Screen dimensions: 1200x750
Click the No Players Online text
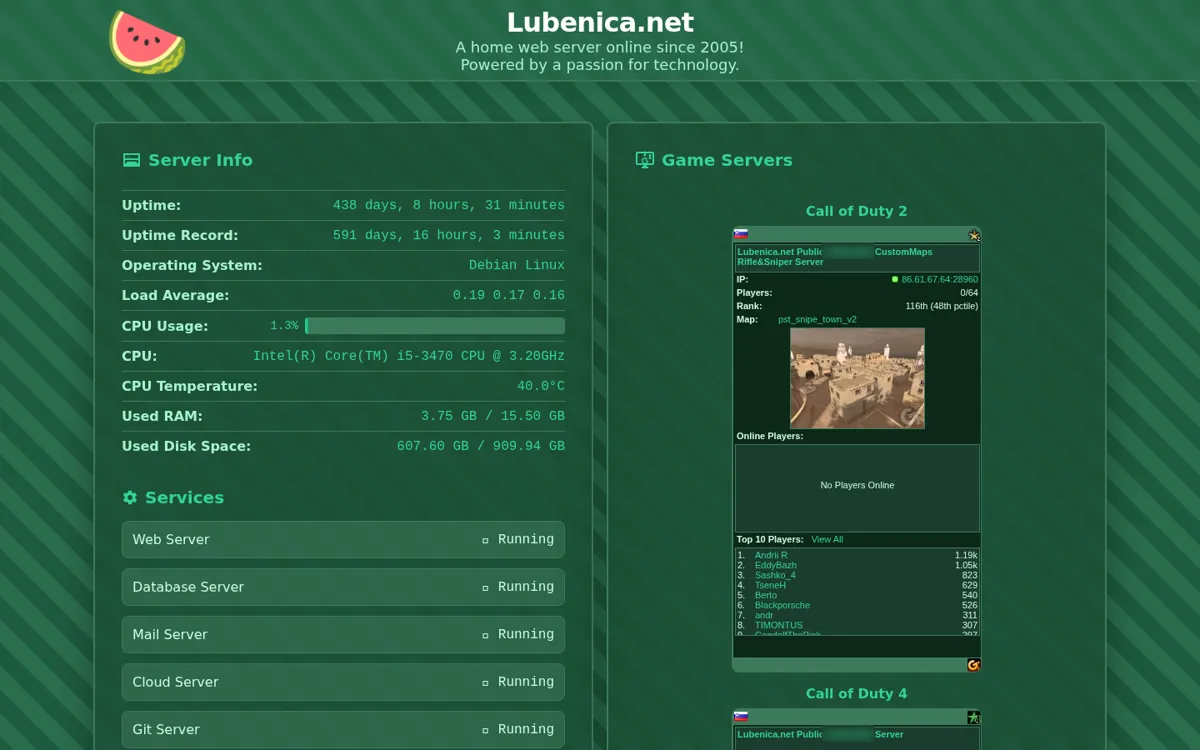pyautogui.click(x=857, y=485)
